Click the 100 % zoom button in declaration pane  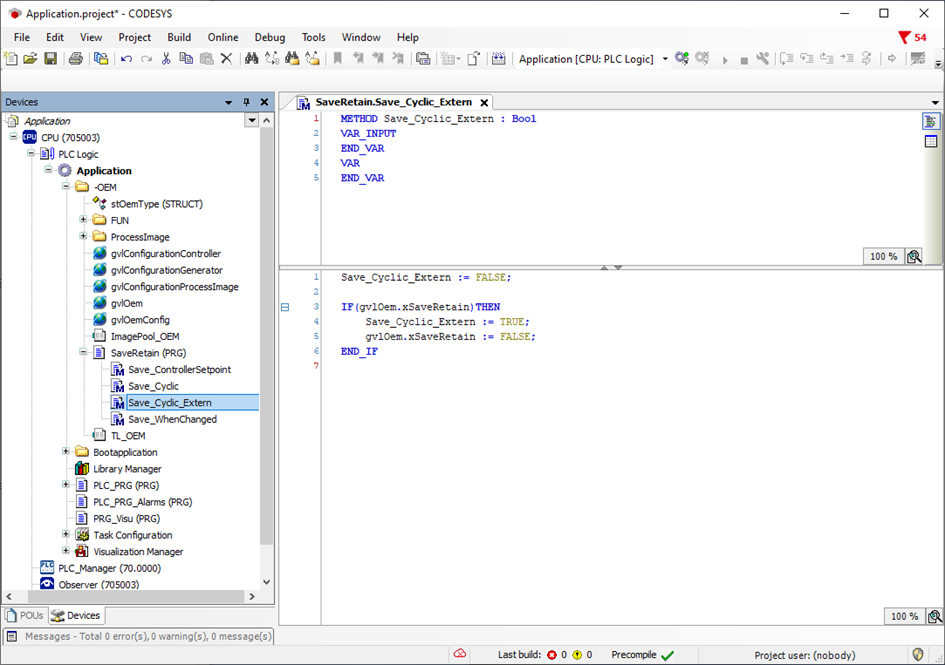click(883, 257)
